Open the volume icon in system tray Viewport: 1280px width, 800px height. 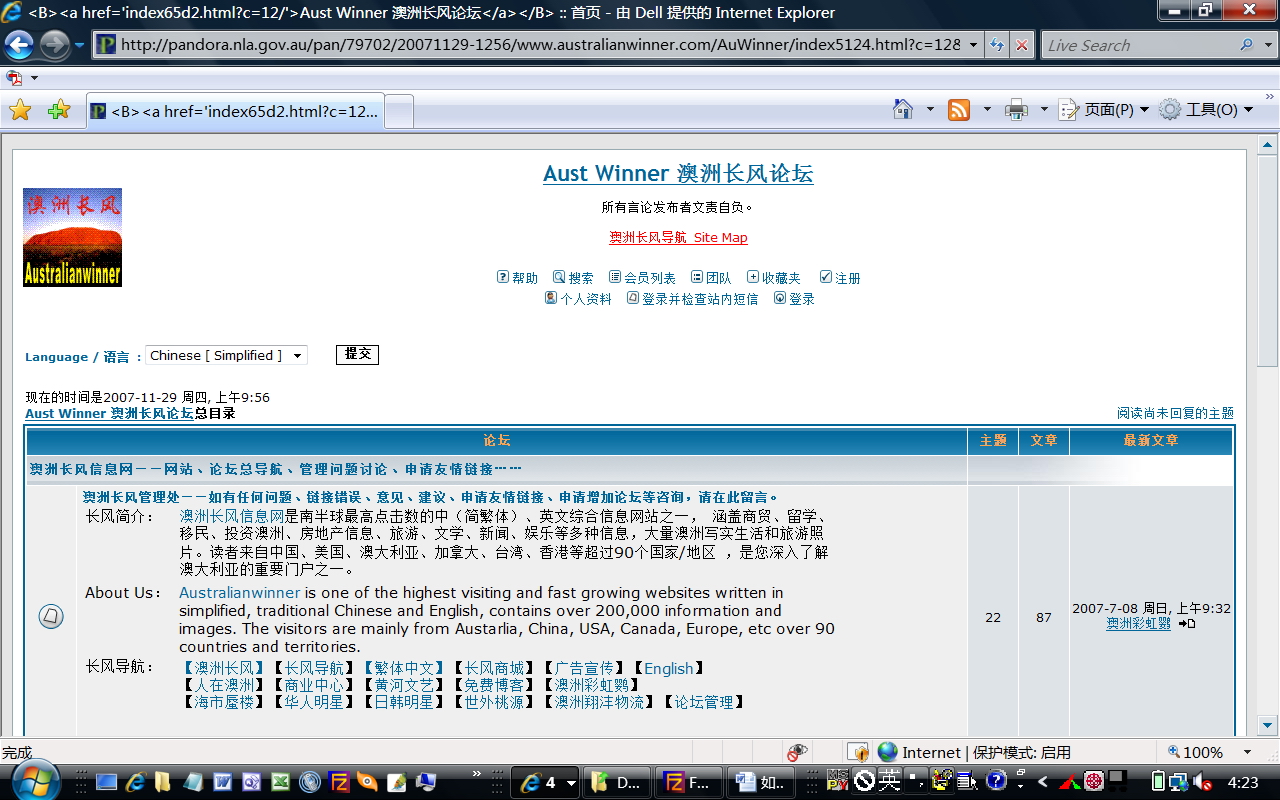[1203, 782]
